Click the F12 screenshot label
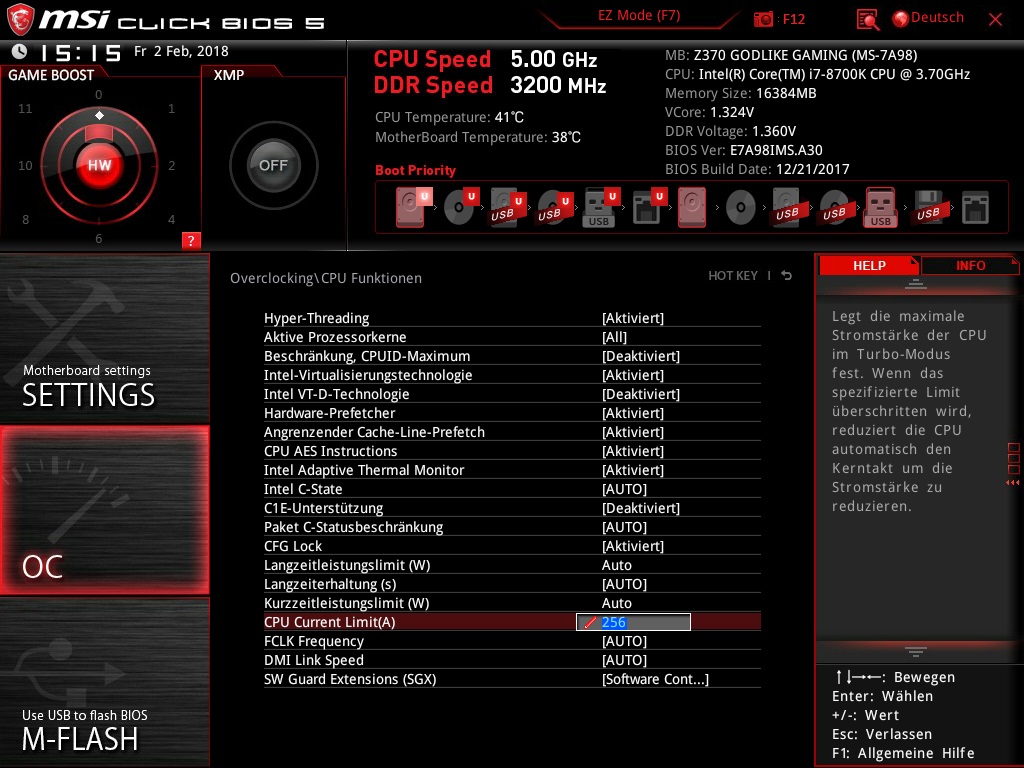Image resolution: width=1024 pixels, height=768 pixels. [793, 19]
